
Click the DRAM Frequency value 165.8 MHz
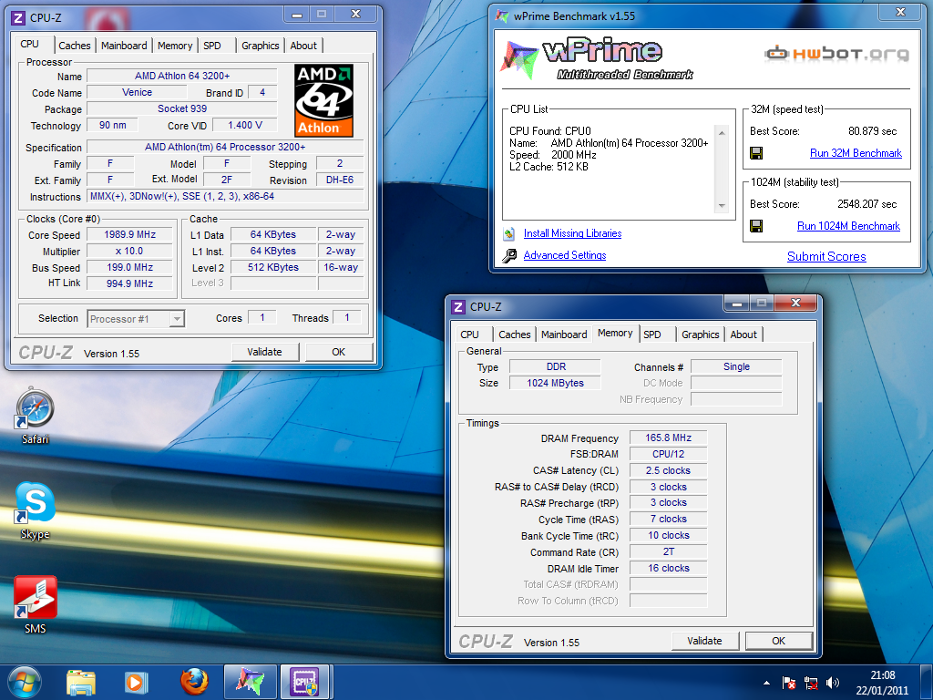[x=668, y=438]
